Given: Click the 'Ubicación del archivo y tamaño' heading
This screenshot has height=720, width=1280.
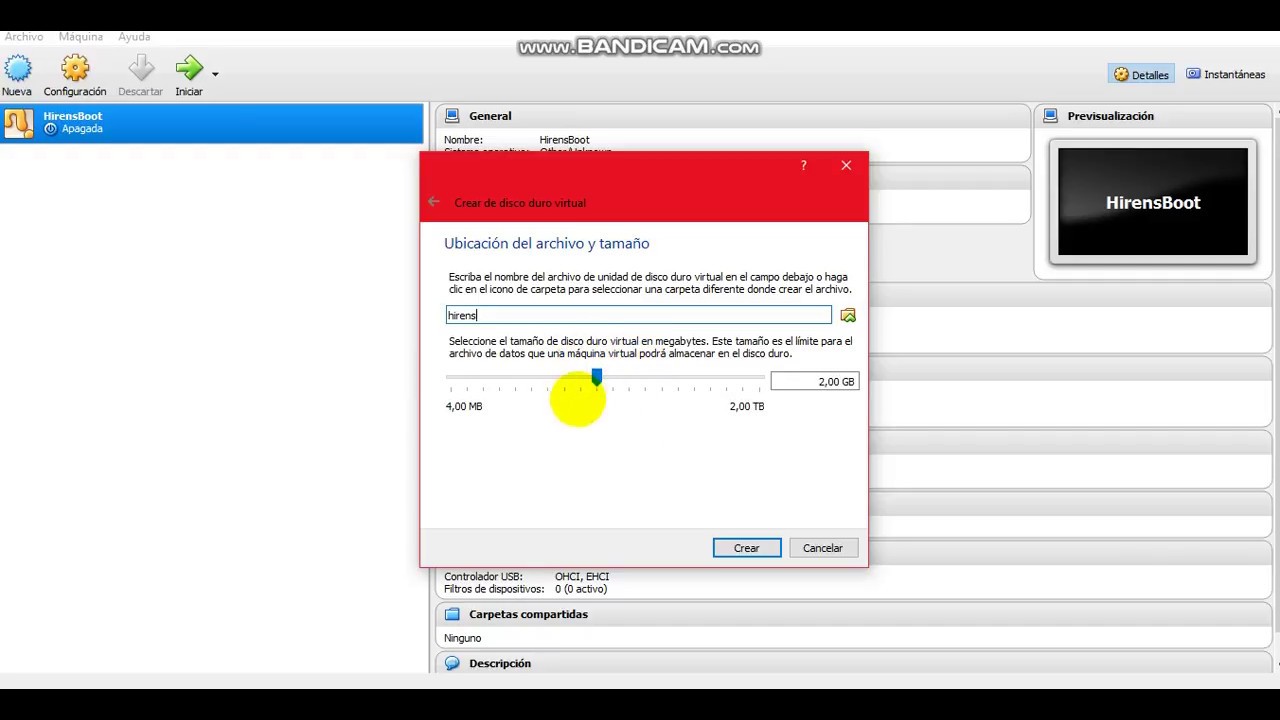Looking at the screenshot, I should (547, 243).
